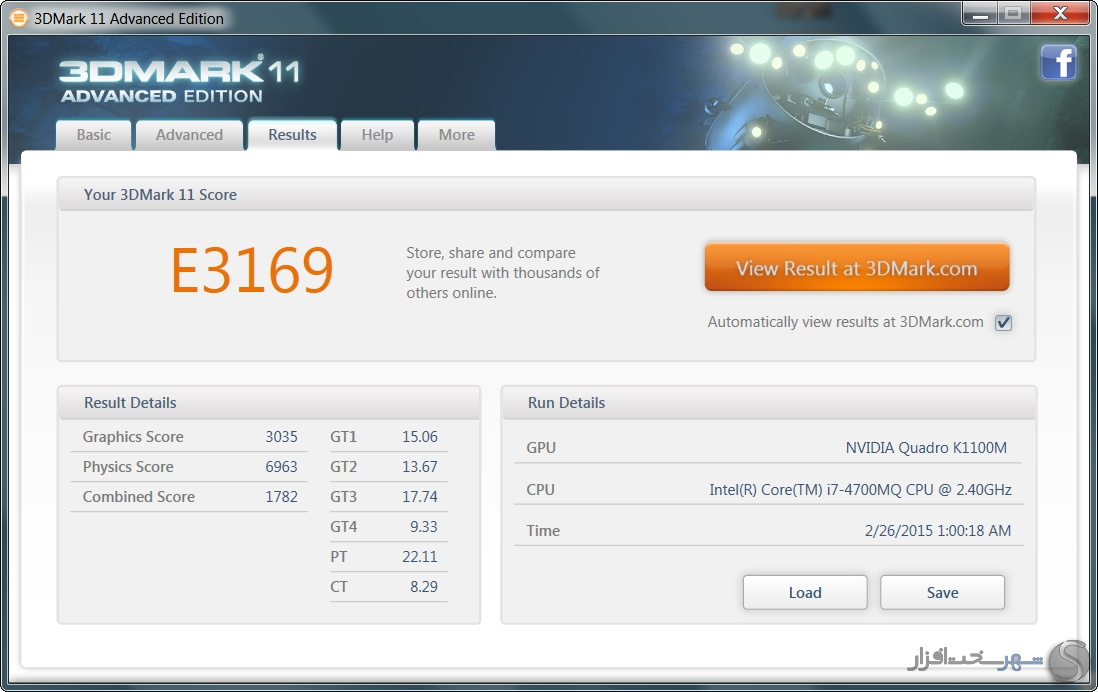This screenshot has height=692, width=1098.
Task: Click the Load button
Action: [x=805, y=593]
